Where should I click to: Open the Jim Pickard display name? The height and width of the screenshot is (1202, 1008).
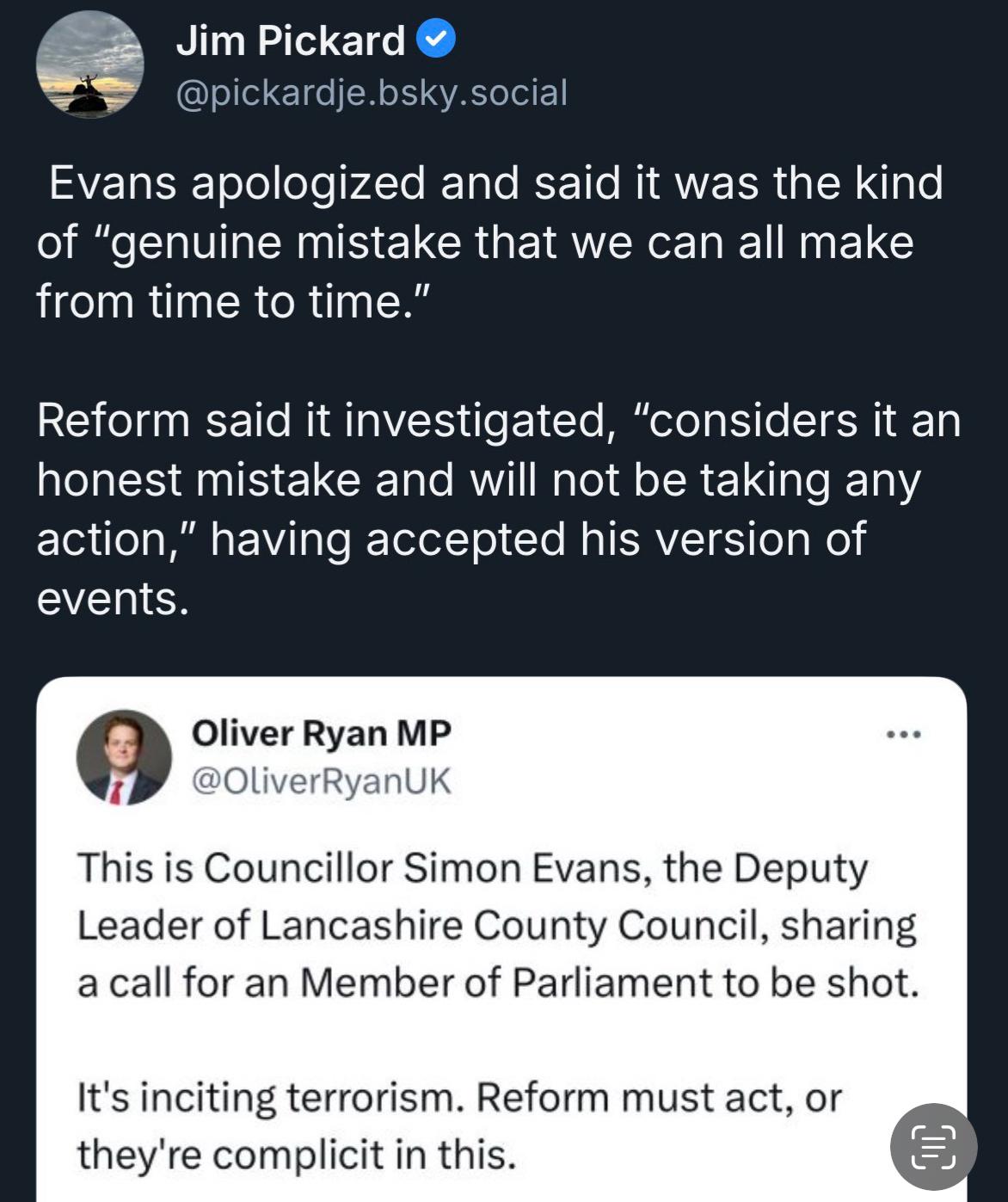[291, 40]
